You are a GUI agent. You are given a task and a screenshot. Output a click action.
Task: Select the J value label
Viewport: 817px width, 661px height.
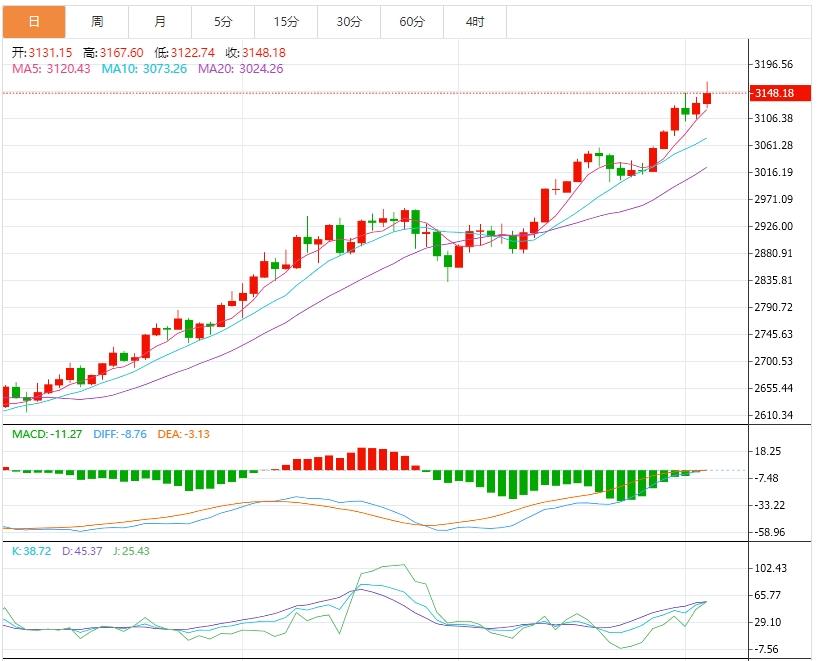point(130,549)
